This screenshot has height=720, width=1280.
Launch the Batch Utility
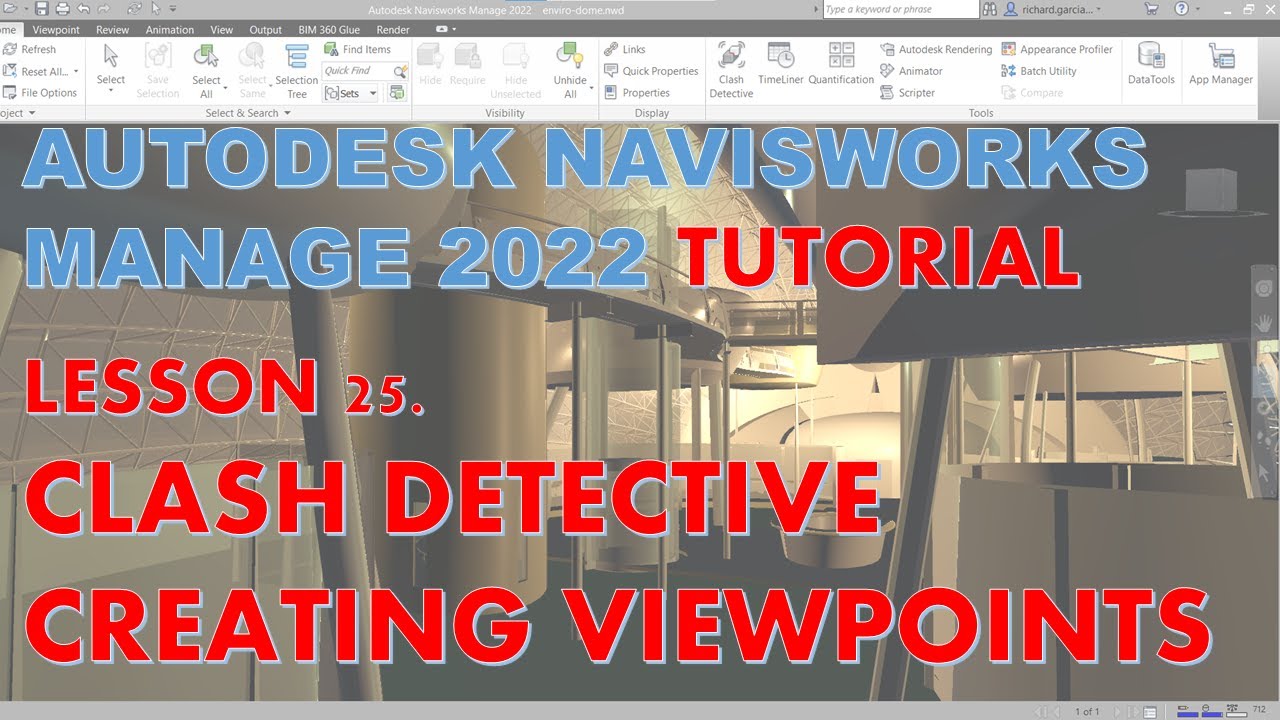pos(1039,71)
